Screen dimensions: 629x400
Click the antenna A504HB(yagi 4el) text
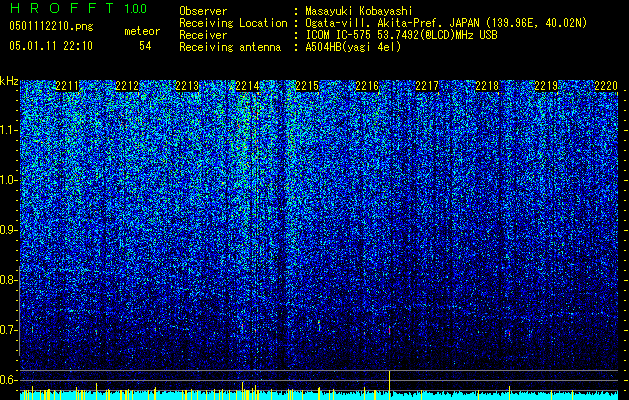pos(353,47)
